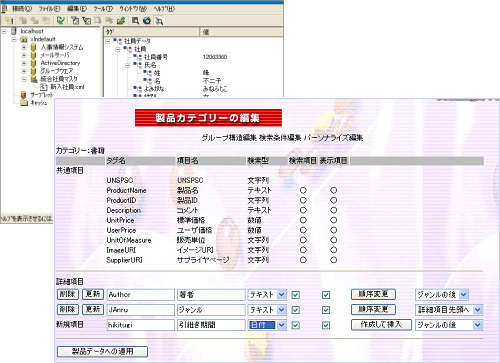This screenshot has height=363, width=500.
Task: Click the node icon beside 社員番号
Action: point(137,57)
